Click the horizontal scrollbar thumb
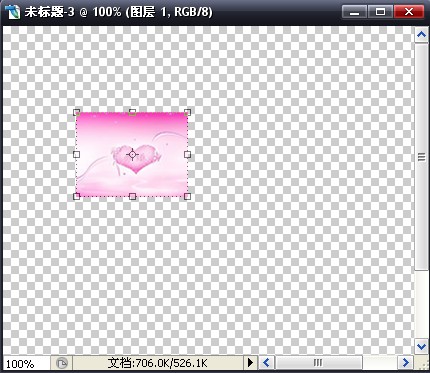Image resolution: width=430 pixels, height=373 pixels. coord(318,362)
